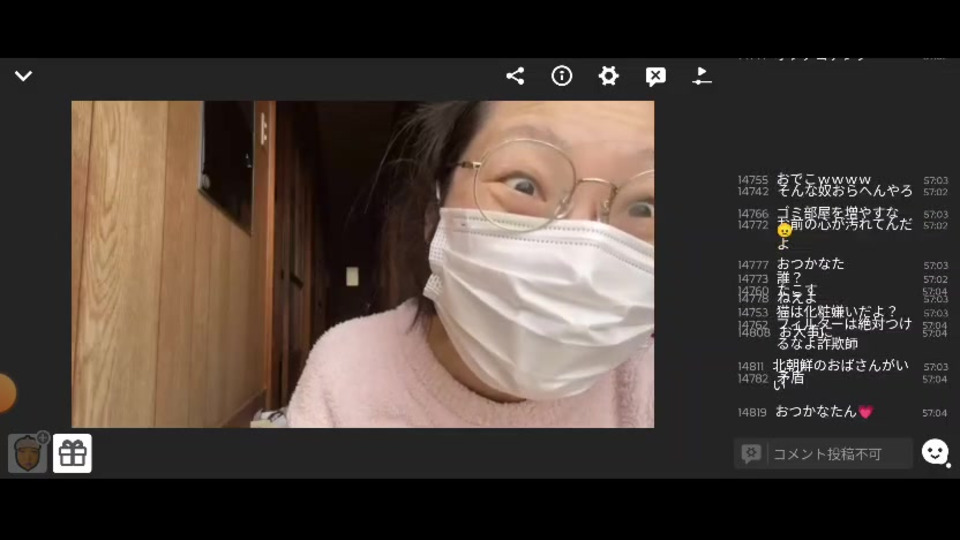960x540 pixels.
Task: Collapse the player with the down chevron
Action: coord(23,76)
